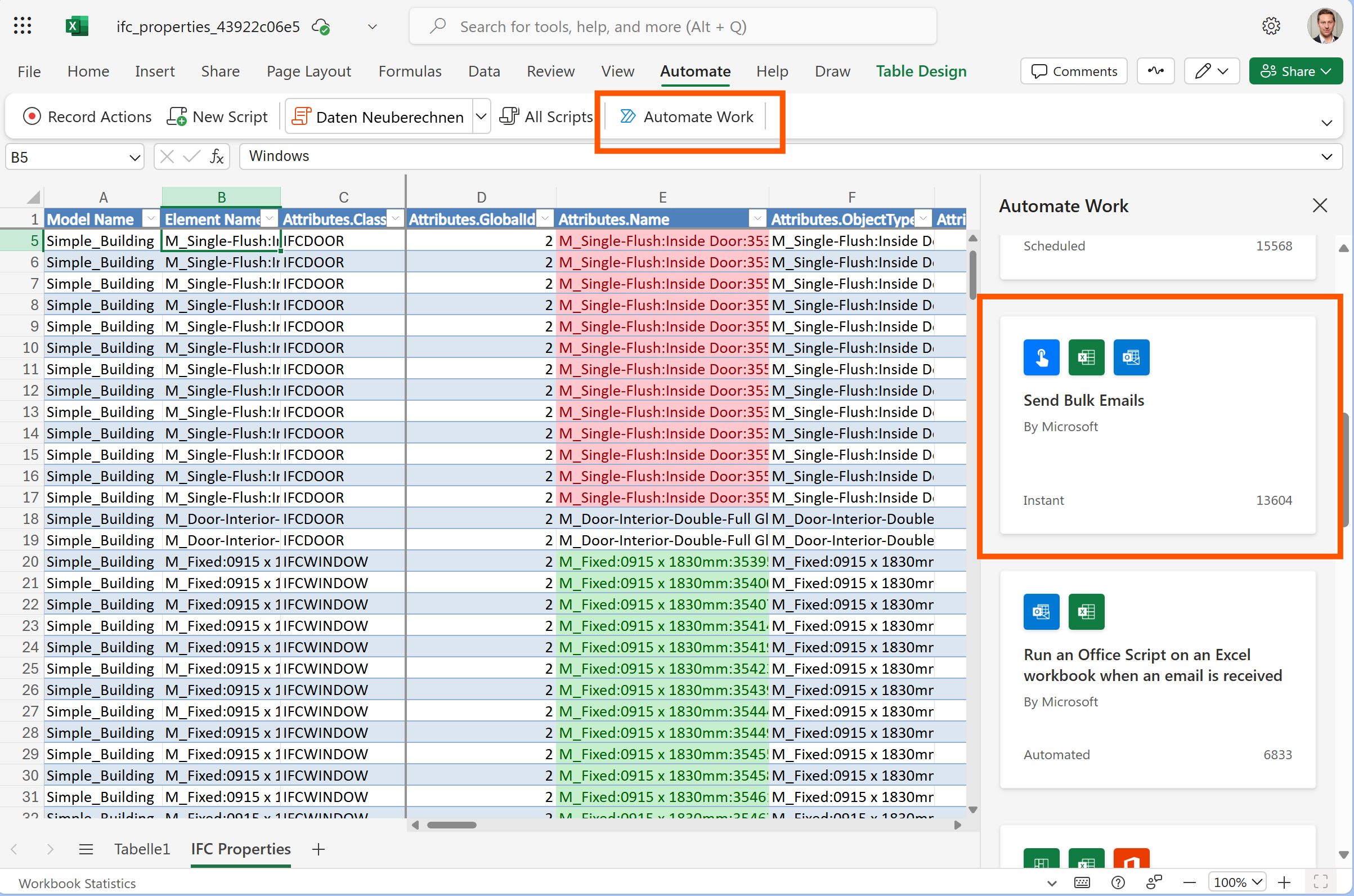Close the Automate Work pane
1354x896 pixels.
(1320, 205)
